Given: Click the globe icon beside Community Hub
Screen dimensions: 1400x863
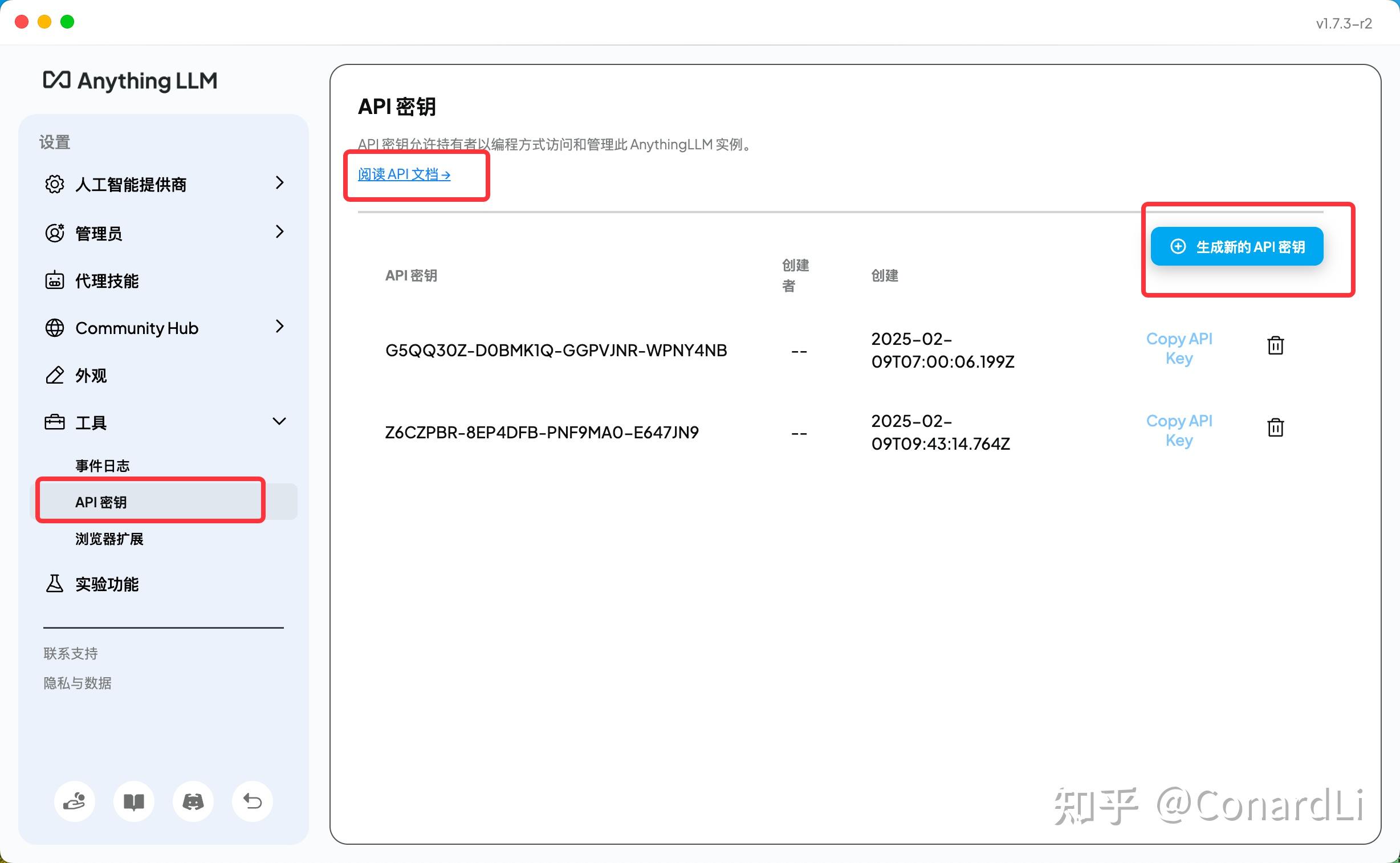Looking at the screenshot, I should click(54, 328).
